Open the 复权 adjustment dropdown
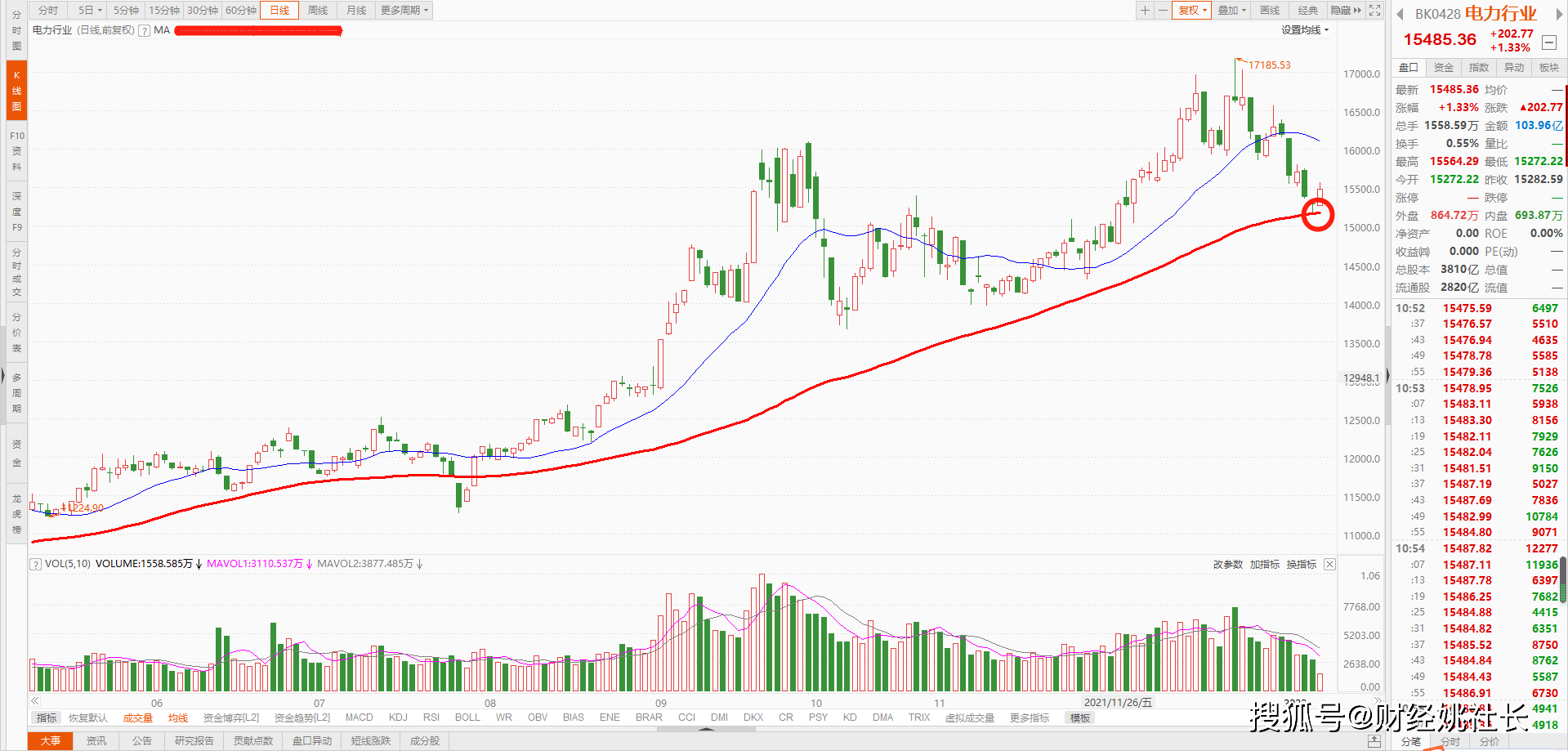 click(x=1192, y=10)
